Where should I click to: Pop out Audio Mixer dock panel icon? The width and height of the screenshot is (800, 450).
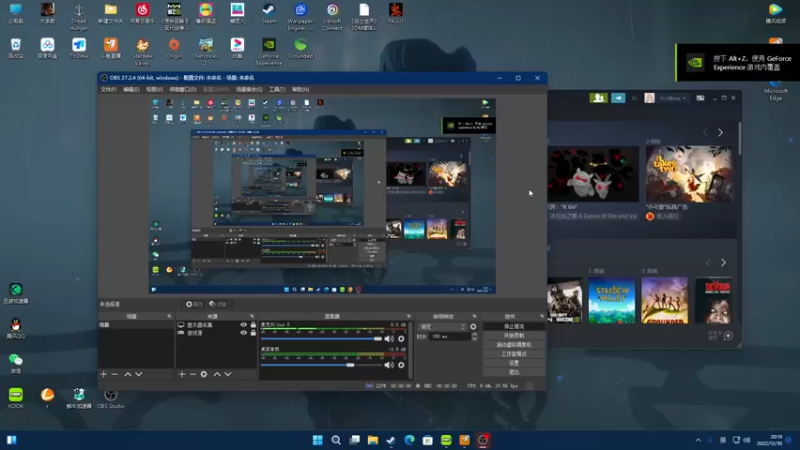pos(408,316)
